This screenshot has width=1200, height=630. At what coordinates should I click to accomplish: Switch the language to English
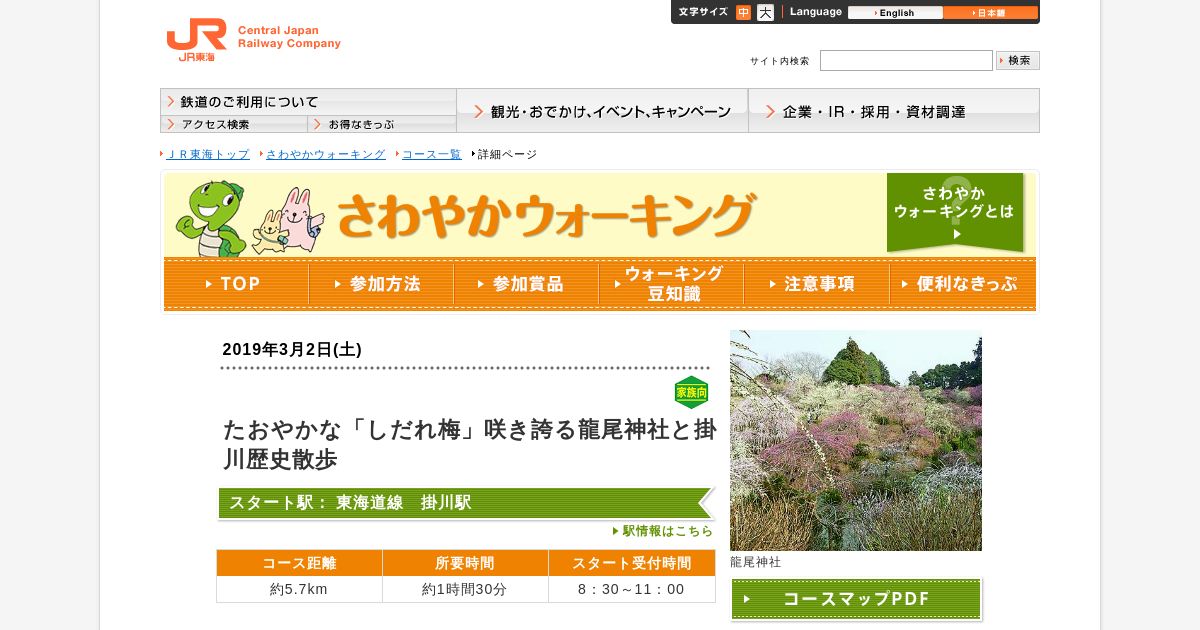(895, 13)
